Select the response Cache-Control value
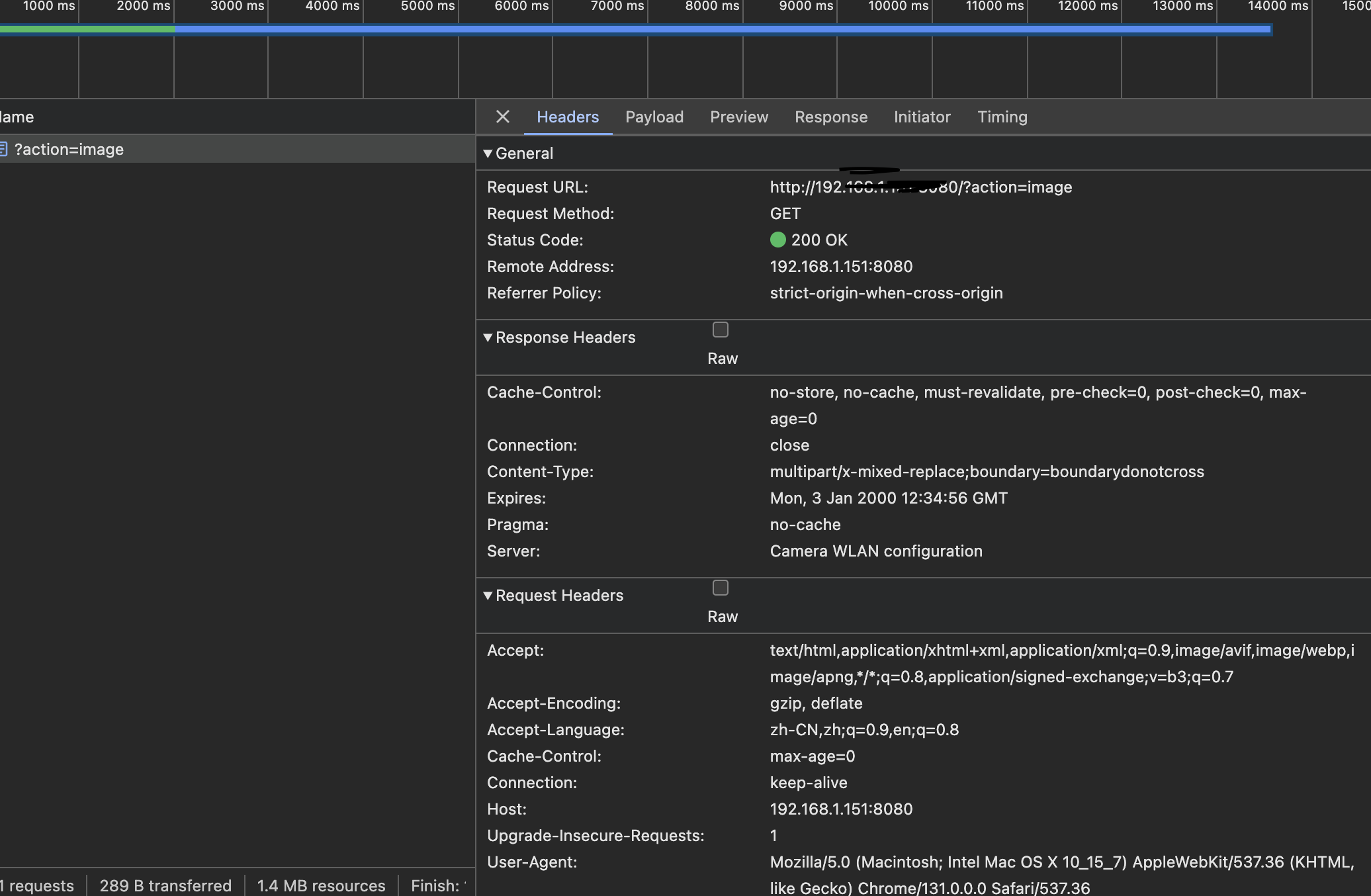 coord(1038,406)
